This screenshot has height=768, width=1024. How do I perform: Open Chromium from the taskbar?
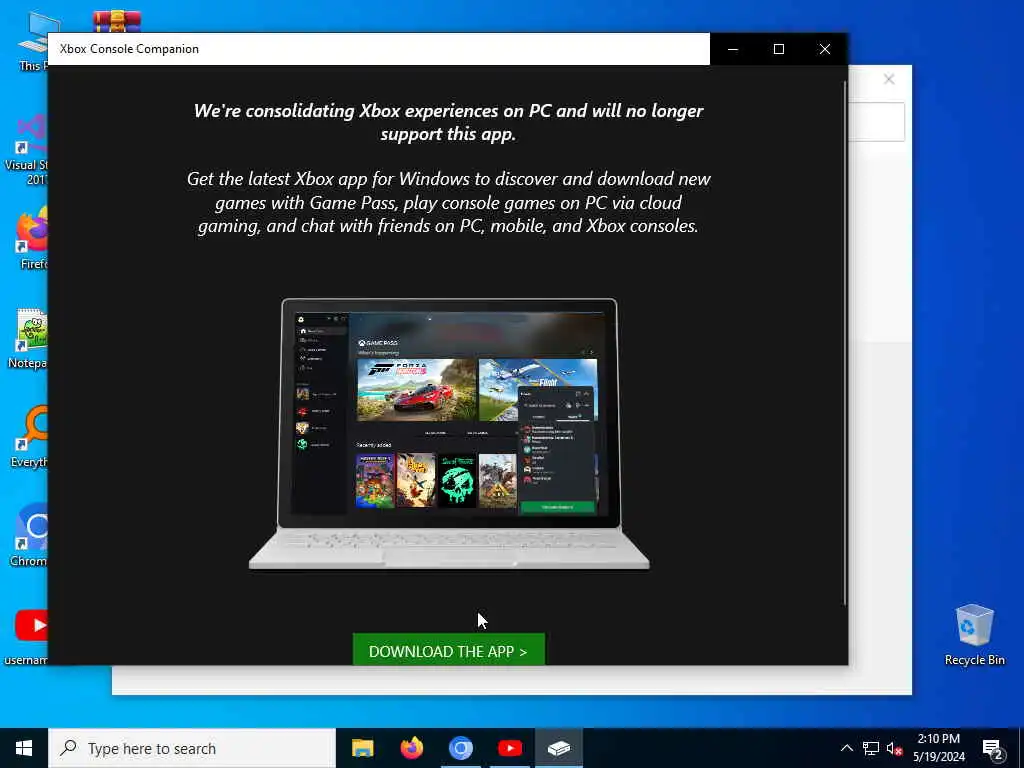460,748
